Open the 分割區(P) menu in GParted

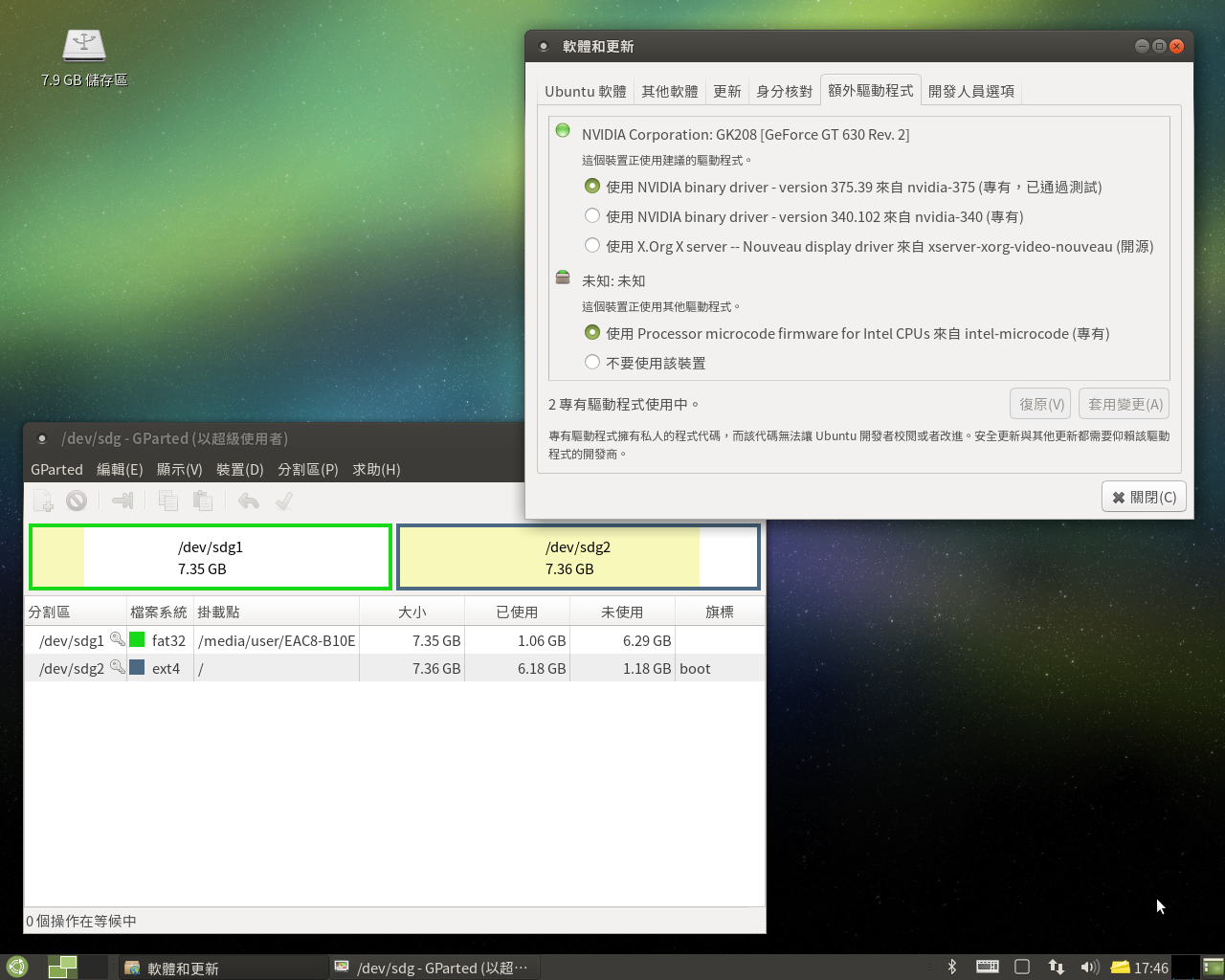(308, 469)
